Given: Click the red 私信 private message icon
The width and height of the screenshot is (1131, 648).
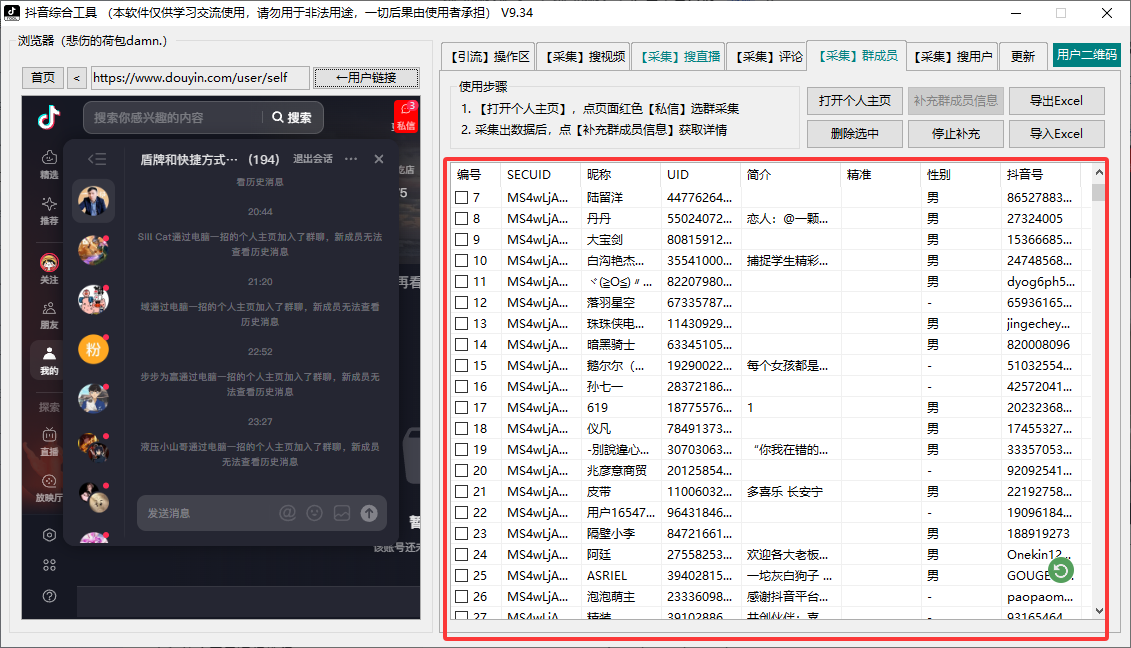Looking at the screenshot, I should tap(405, 117).
